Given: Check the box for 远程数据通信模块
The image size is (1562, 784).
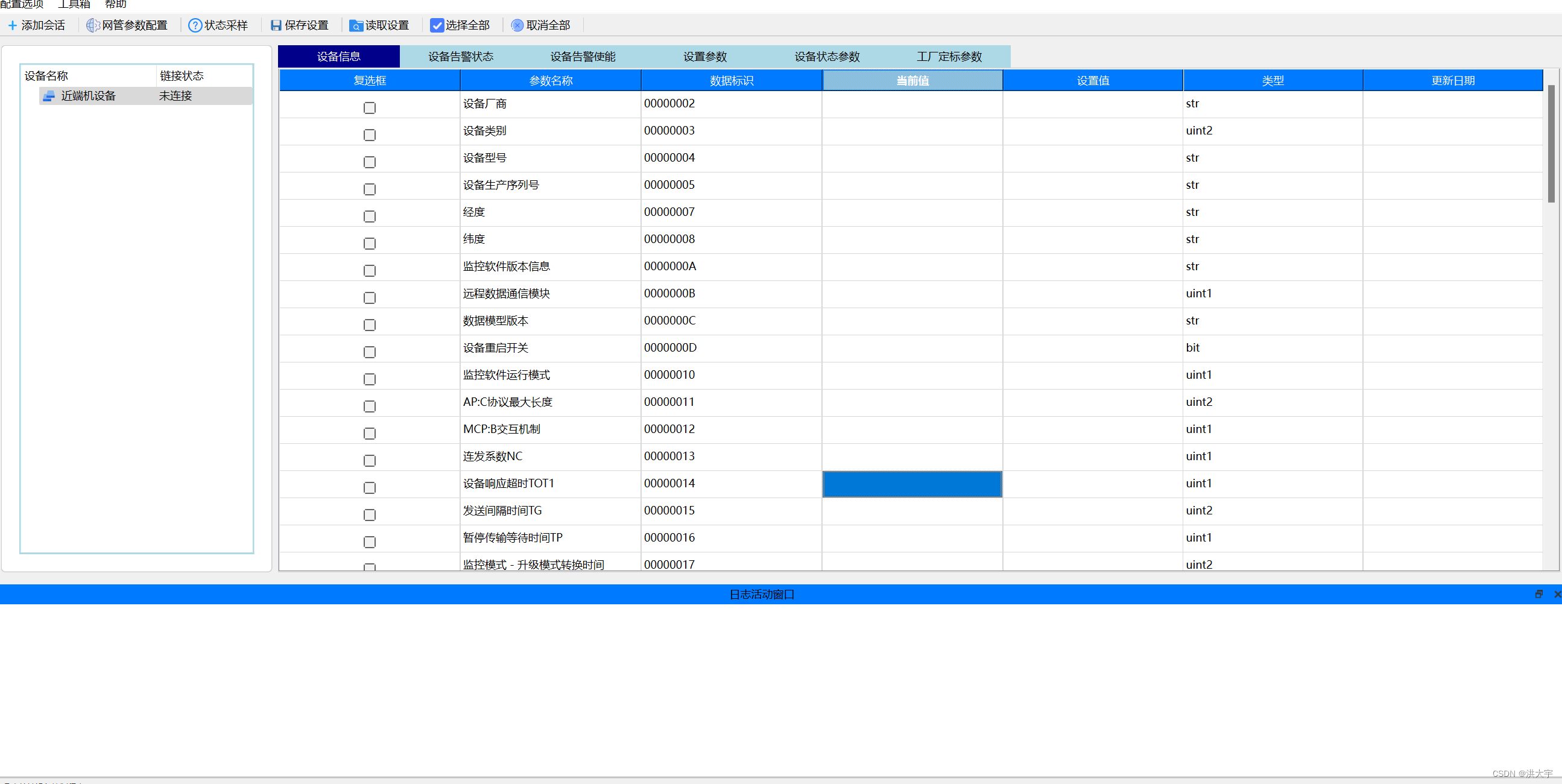Looking at the screenshot, I should tap(369, 298).
